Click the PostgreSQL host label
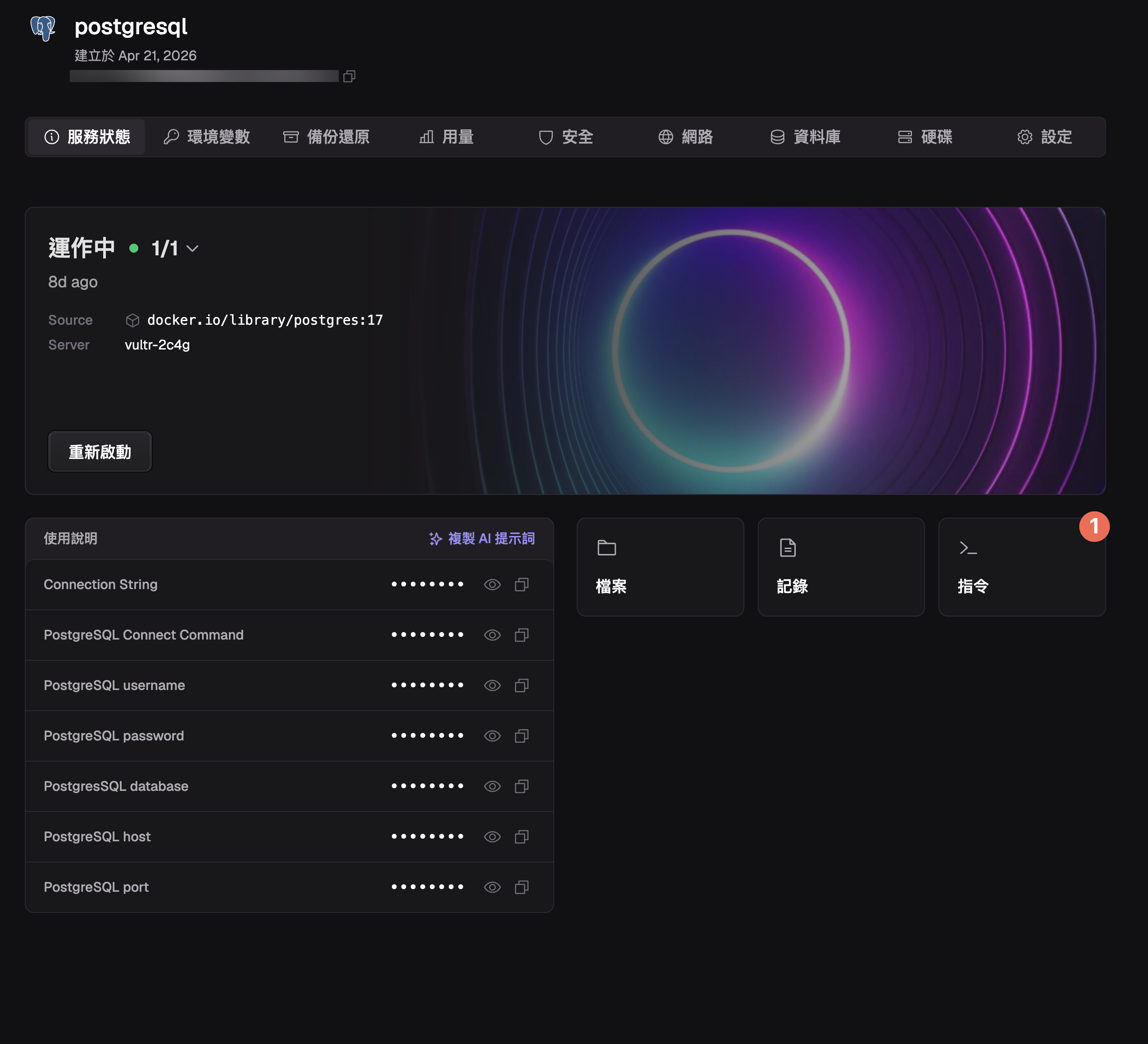Viewport: 1148px width, 1044px height. pos(97,837)
